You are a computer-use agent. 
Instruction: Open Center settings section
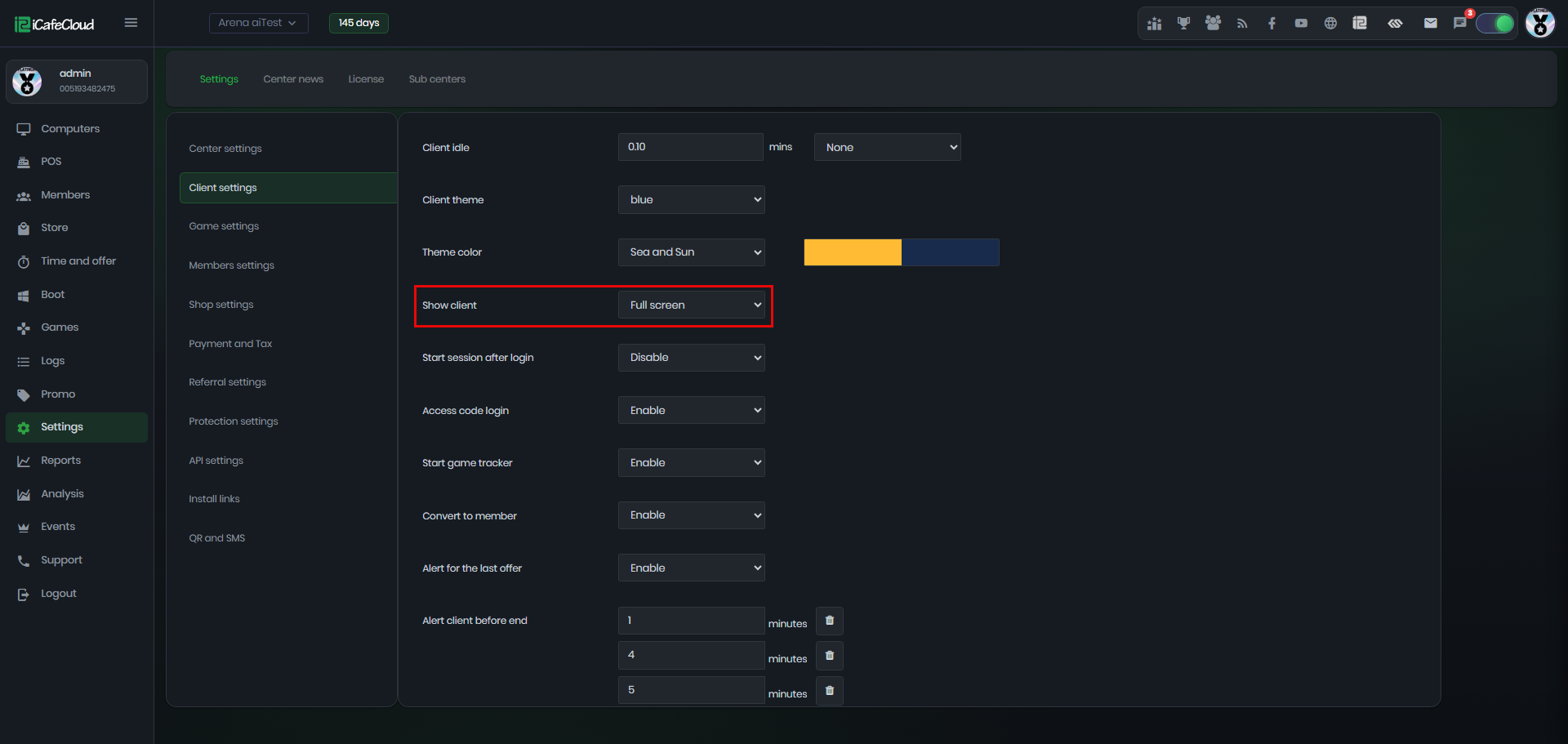click(287, 149)
